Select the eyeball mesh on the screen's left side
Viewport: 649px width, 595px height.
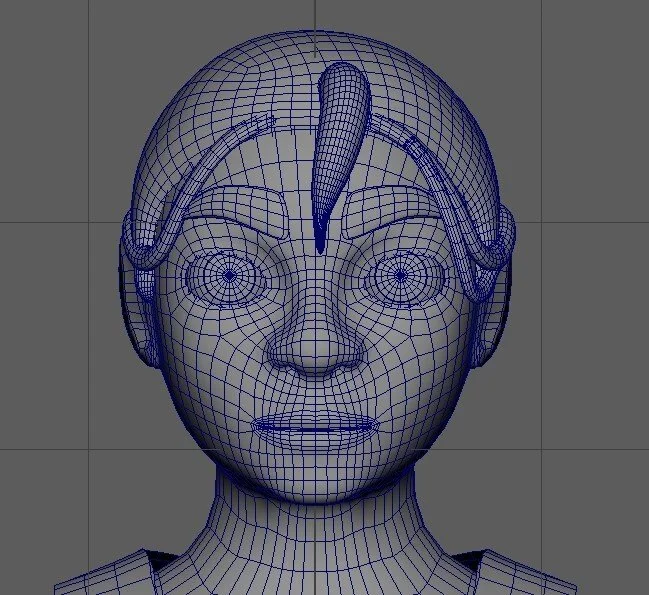point(228,276)
